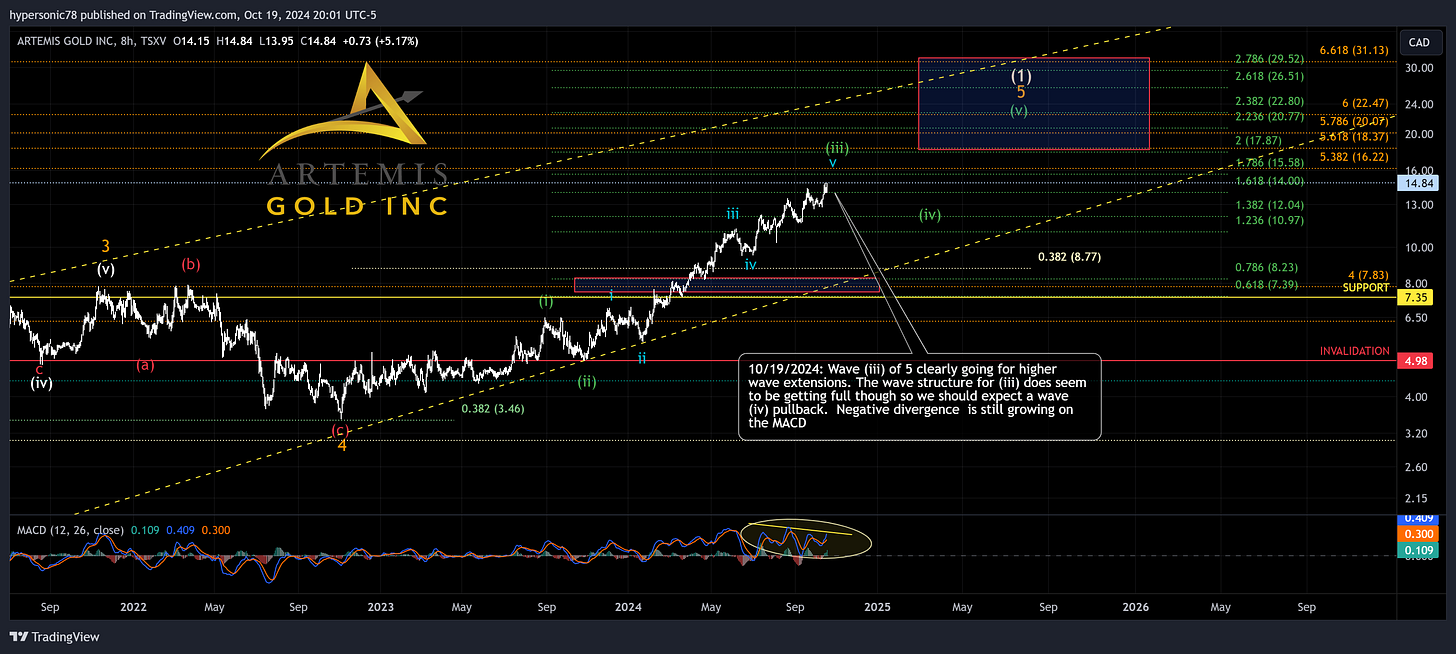This screenshot has height=654, width=1456.
Task: Click the teal 0.109 MACD value tag
Action: [1420, 549]
